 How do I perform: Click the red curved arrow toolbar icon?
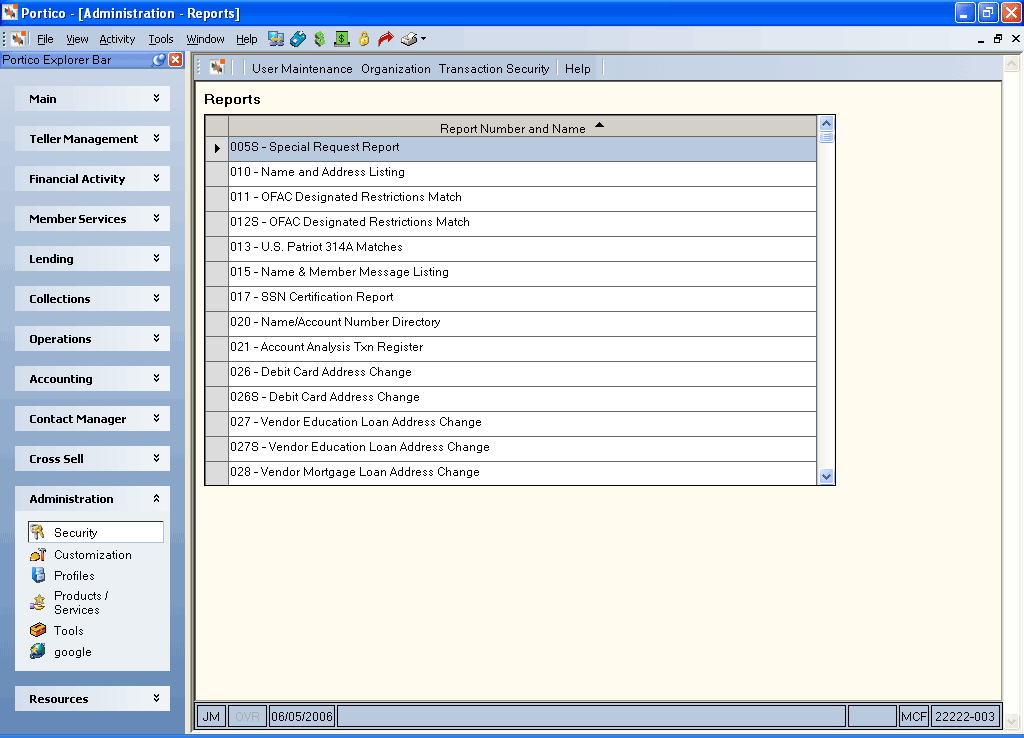pyautogui.click(x=386, y=39)
